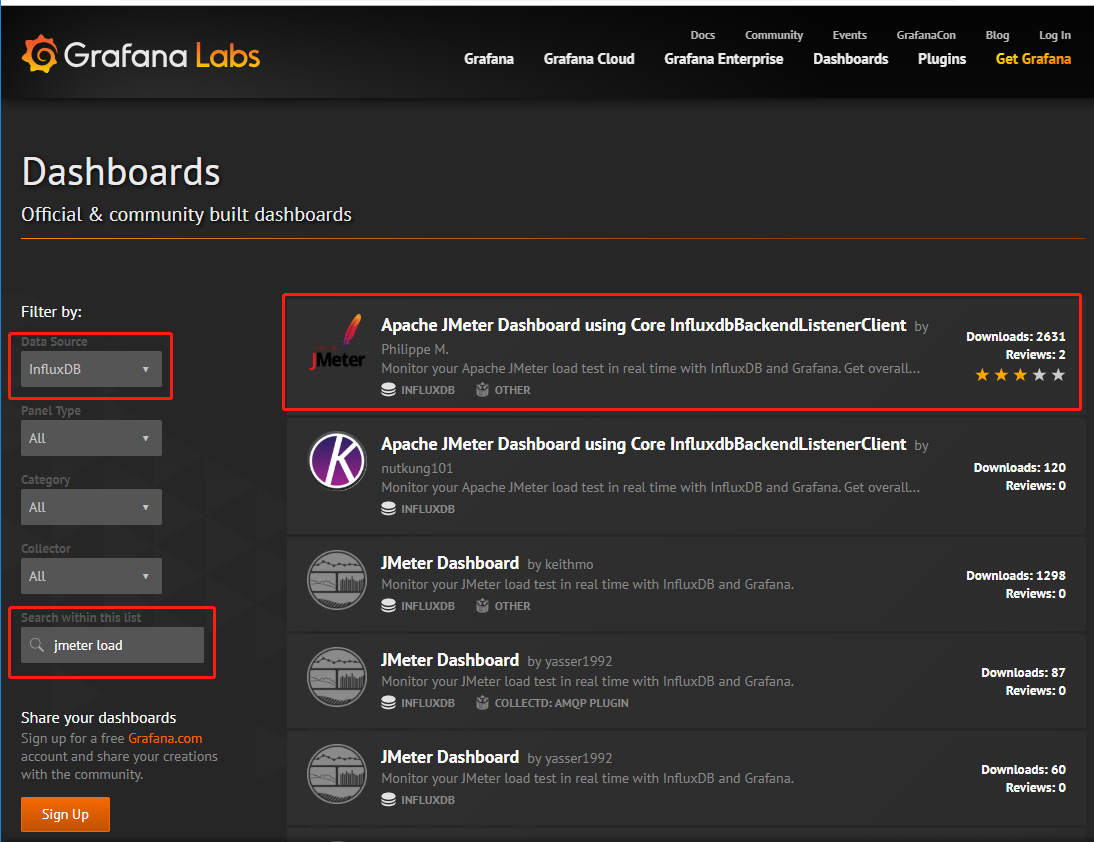This screenshot has height=842, width=1094.
Task: Click Get Grafana in the navigation
Action: (1033, 59)
